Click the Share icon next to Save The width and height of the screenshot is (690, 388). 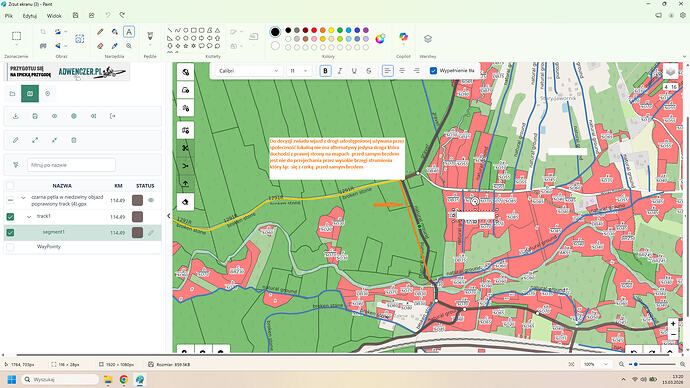(92, 15)
